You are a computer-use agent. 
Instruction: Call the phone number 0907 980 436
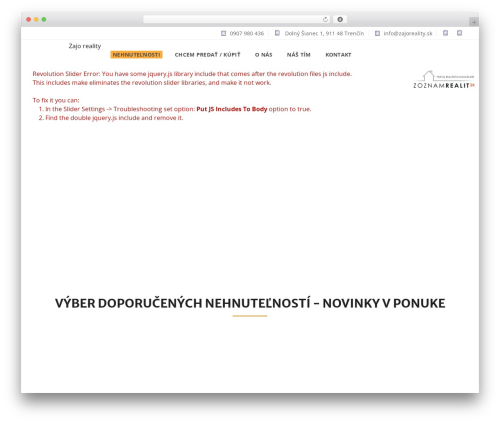(247, 33)
